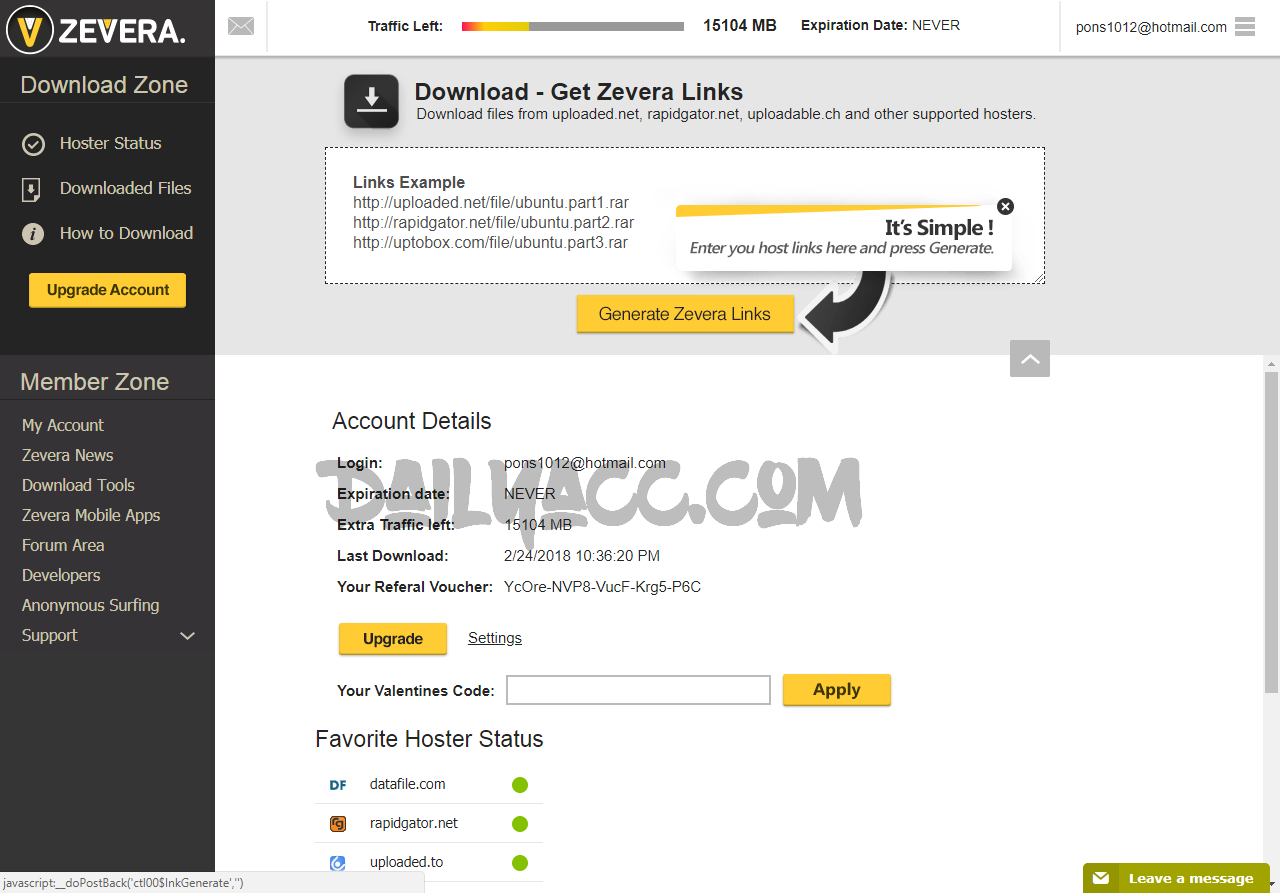Click the envelope icon in Leave a message
This screenshot has height=893, width=1280.
pyautogui.click(x=1100, y=879)
